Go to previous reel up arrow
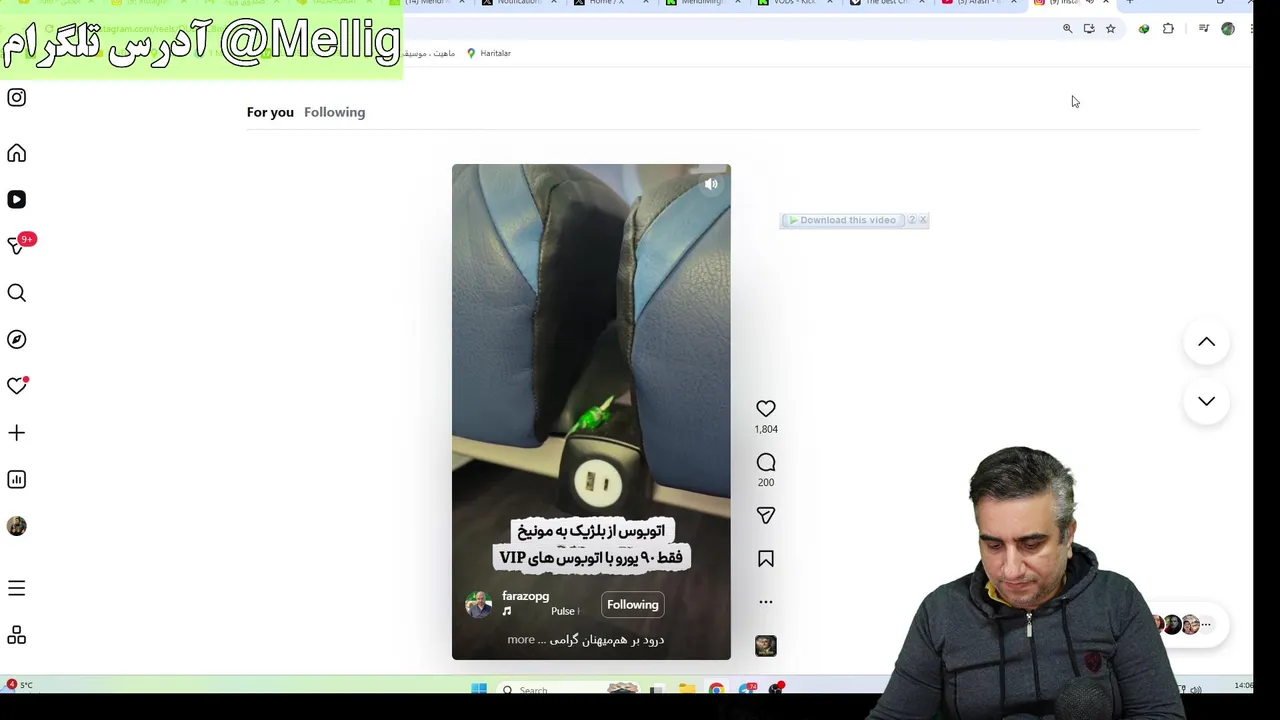Image resolution: width=1280 pixels, height=720 pixels. 1207,342
